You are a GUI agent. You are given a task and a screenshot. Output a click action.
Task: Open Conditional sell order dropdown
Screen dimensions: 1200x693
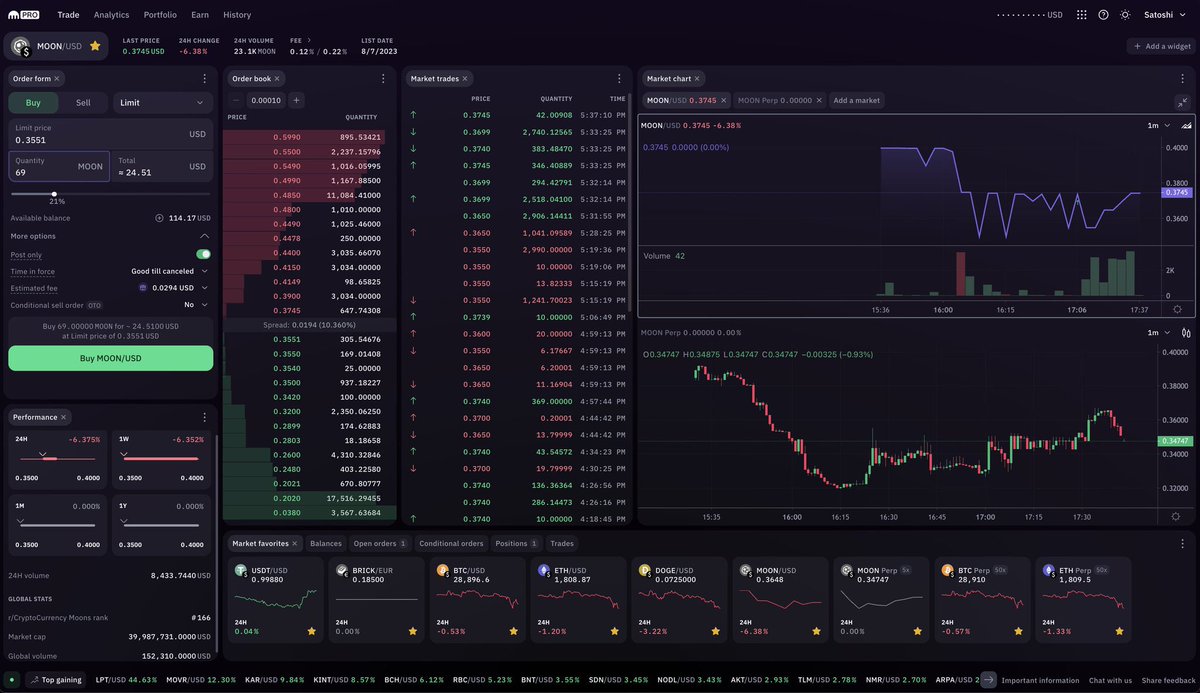196,305
